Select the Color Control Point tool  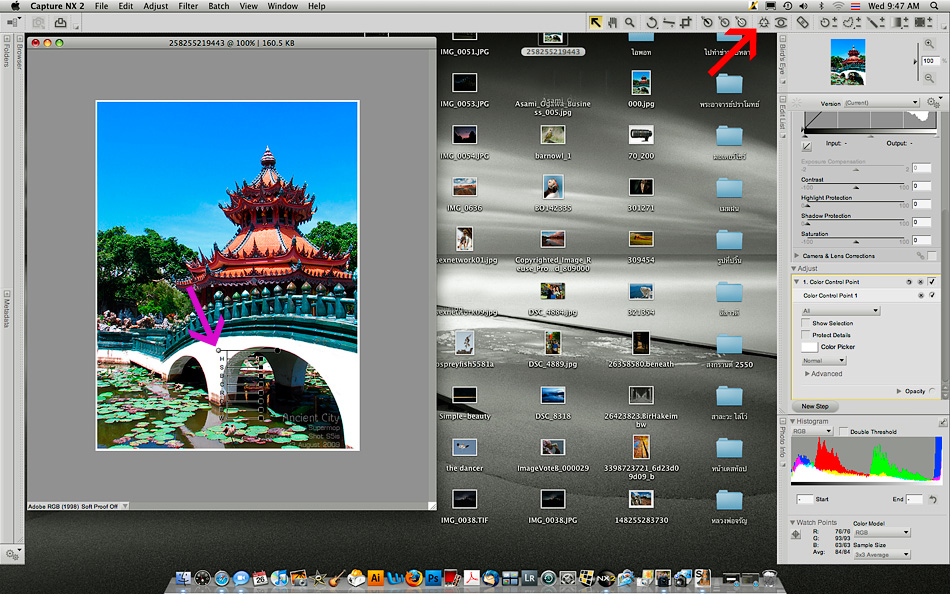tap(763, 21)
